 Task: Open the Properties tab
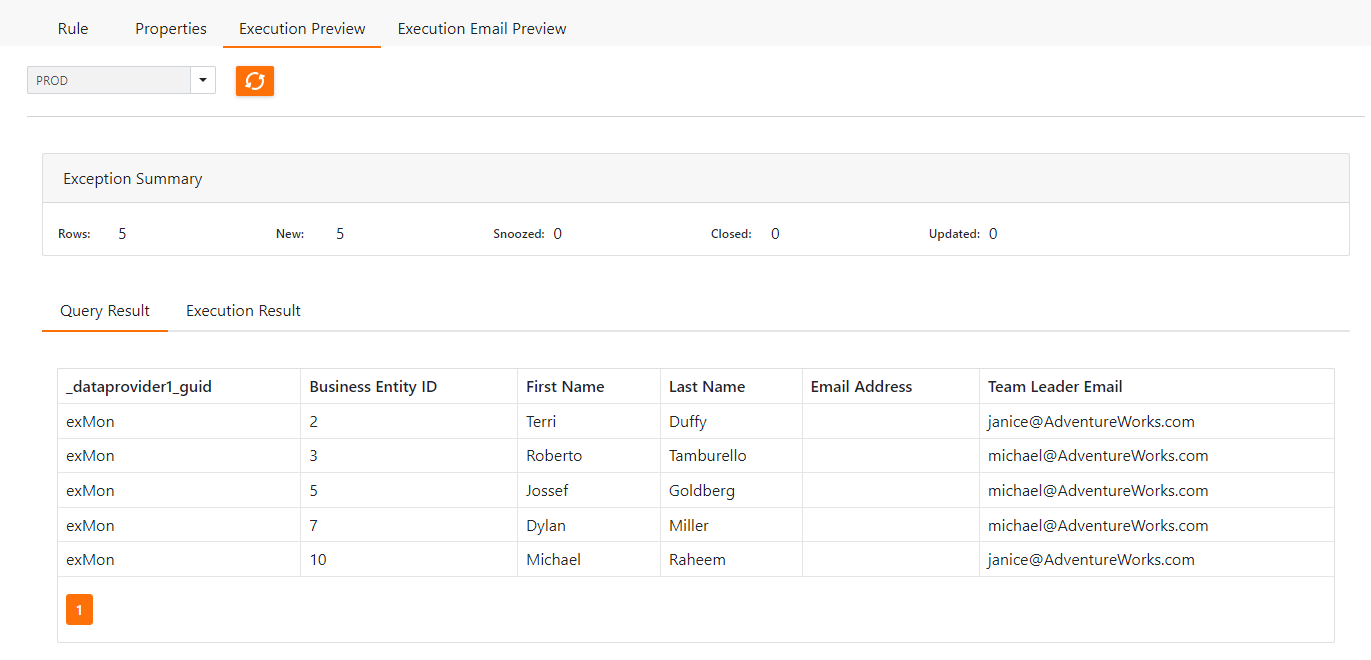pyautogui.click(x=171, y=28)
